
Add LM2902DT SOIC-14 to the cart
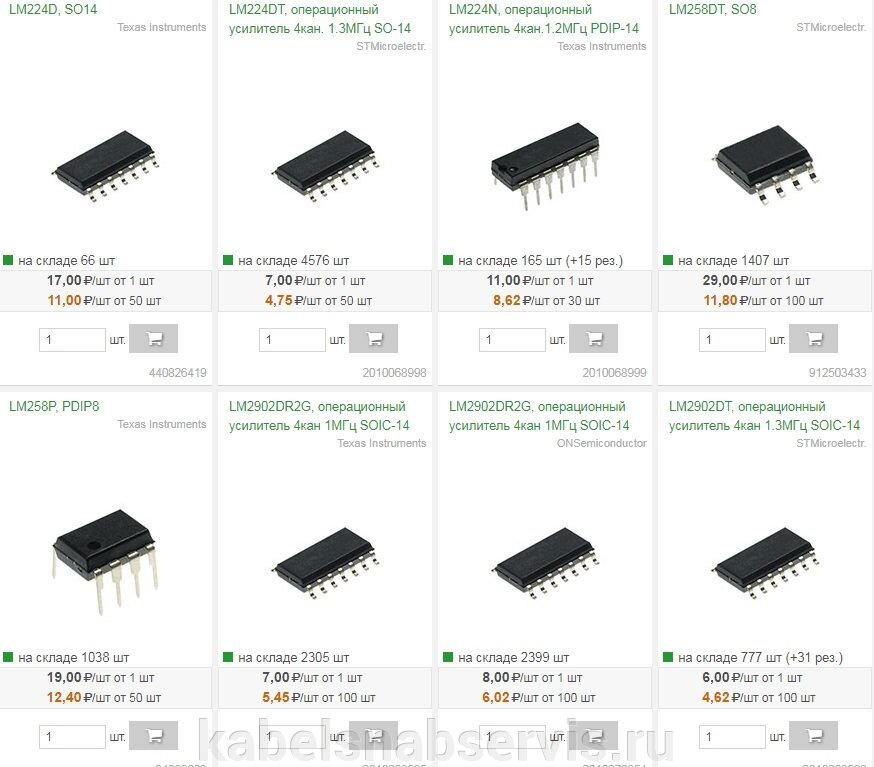click(x=813, y=736)
